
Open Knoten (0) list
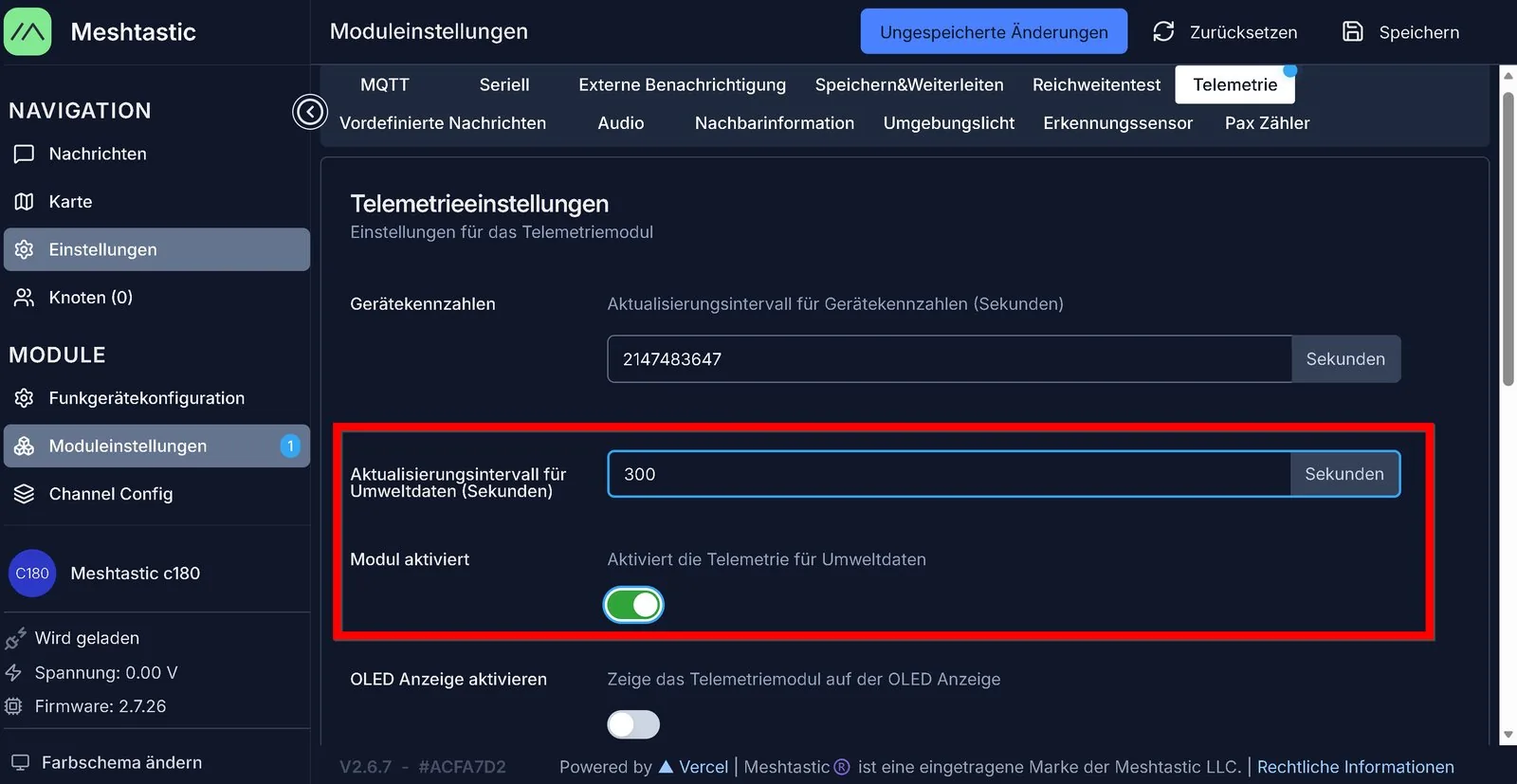click(x=156, y=297)
